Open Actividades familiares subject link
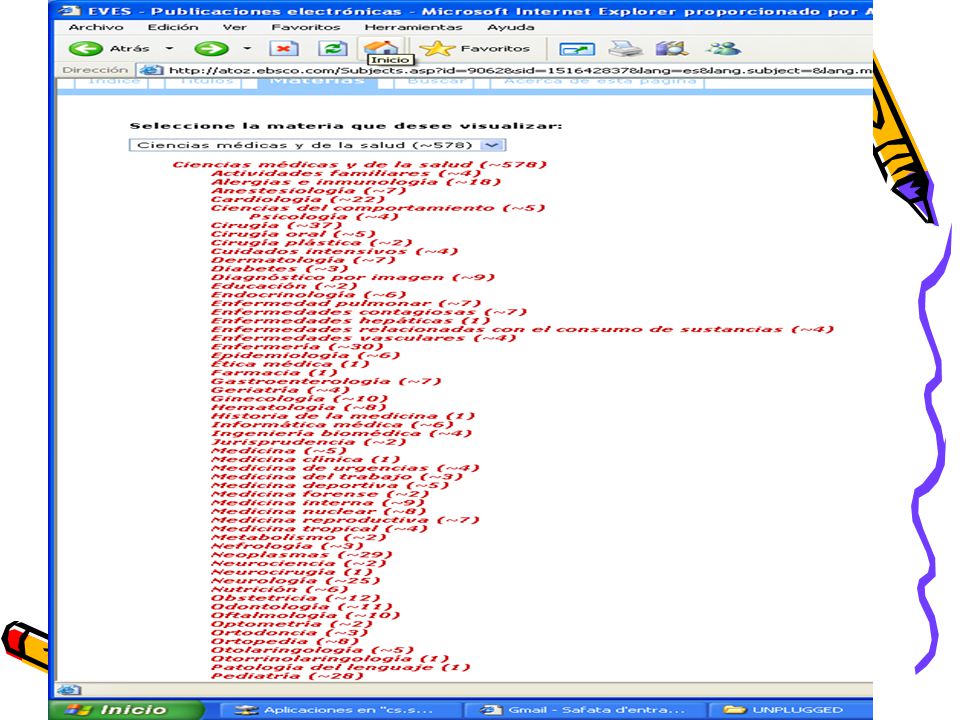This screenshot has width=960, height=720. pyautogui.click(x=347, y=173)
